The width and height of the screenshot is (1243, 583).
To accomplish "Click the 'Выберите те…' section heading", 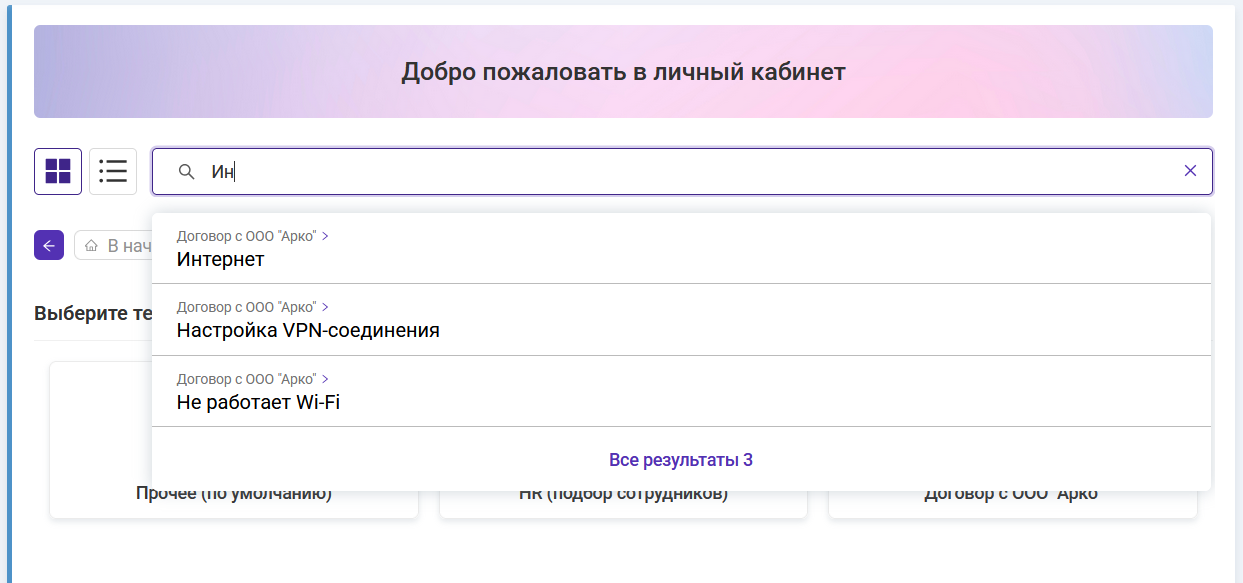I will tap(92, 313).
